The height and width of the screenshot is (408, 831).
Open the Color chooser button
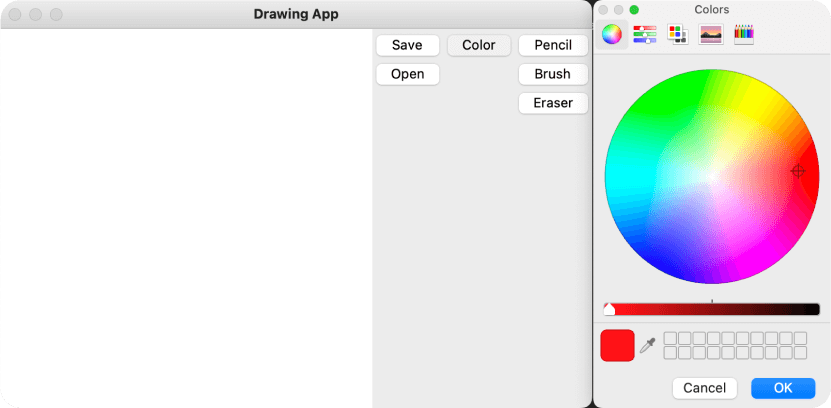479,45
